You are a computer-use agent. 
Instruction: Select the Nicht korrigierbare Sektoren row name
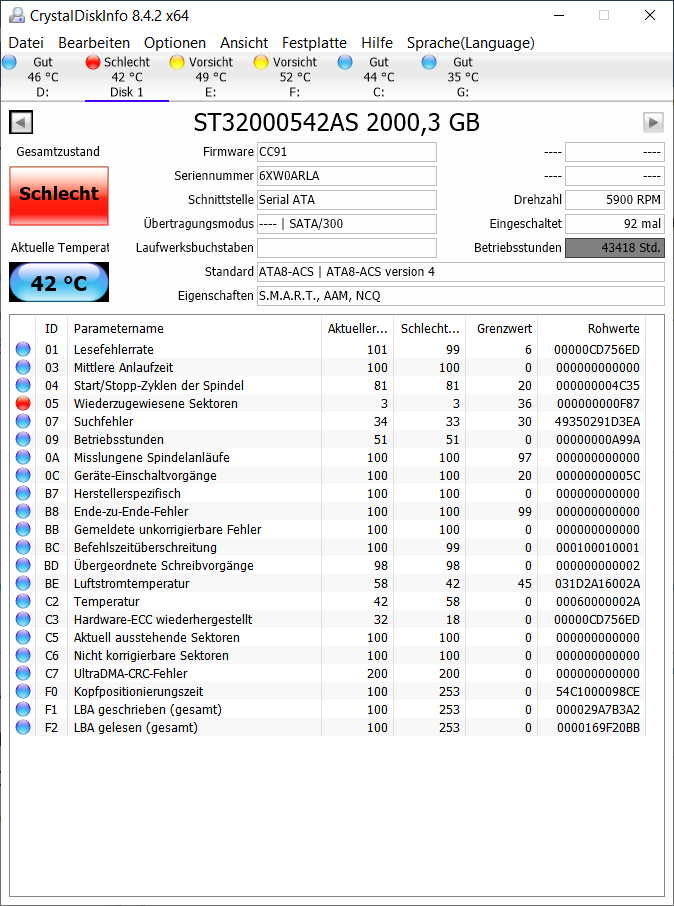pyautogui.click(x=151, y=655)
